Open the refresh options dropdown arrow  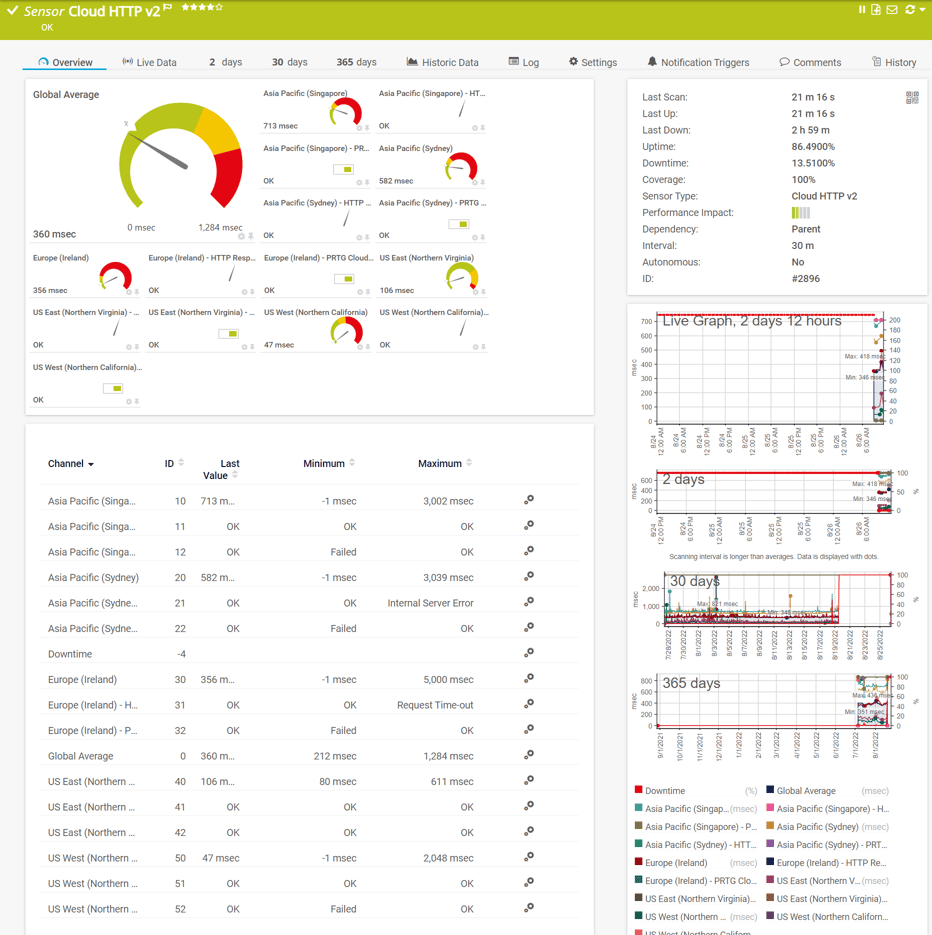[x=920, y=9]
